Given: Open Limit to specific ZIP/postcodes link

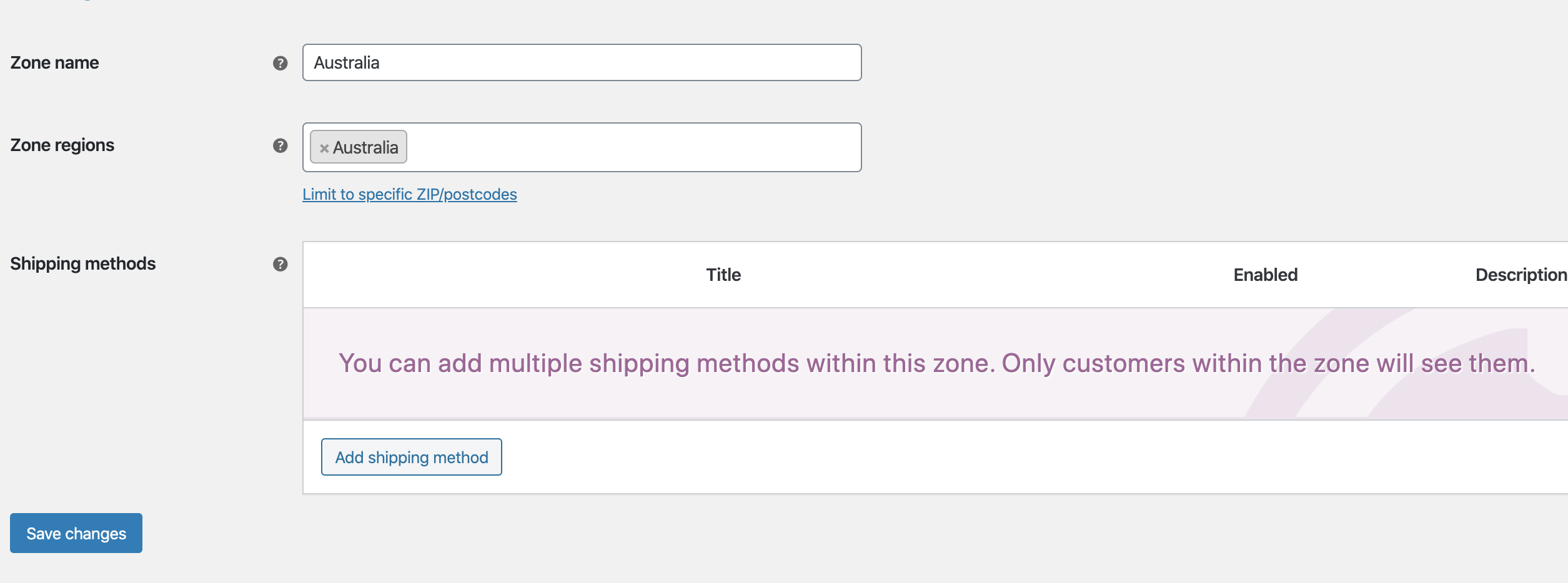Looking at the screenshot, I should (x=409, y=194).
